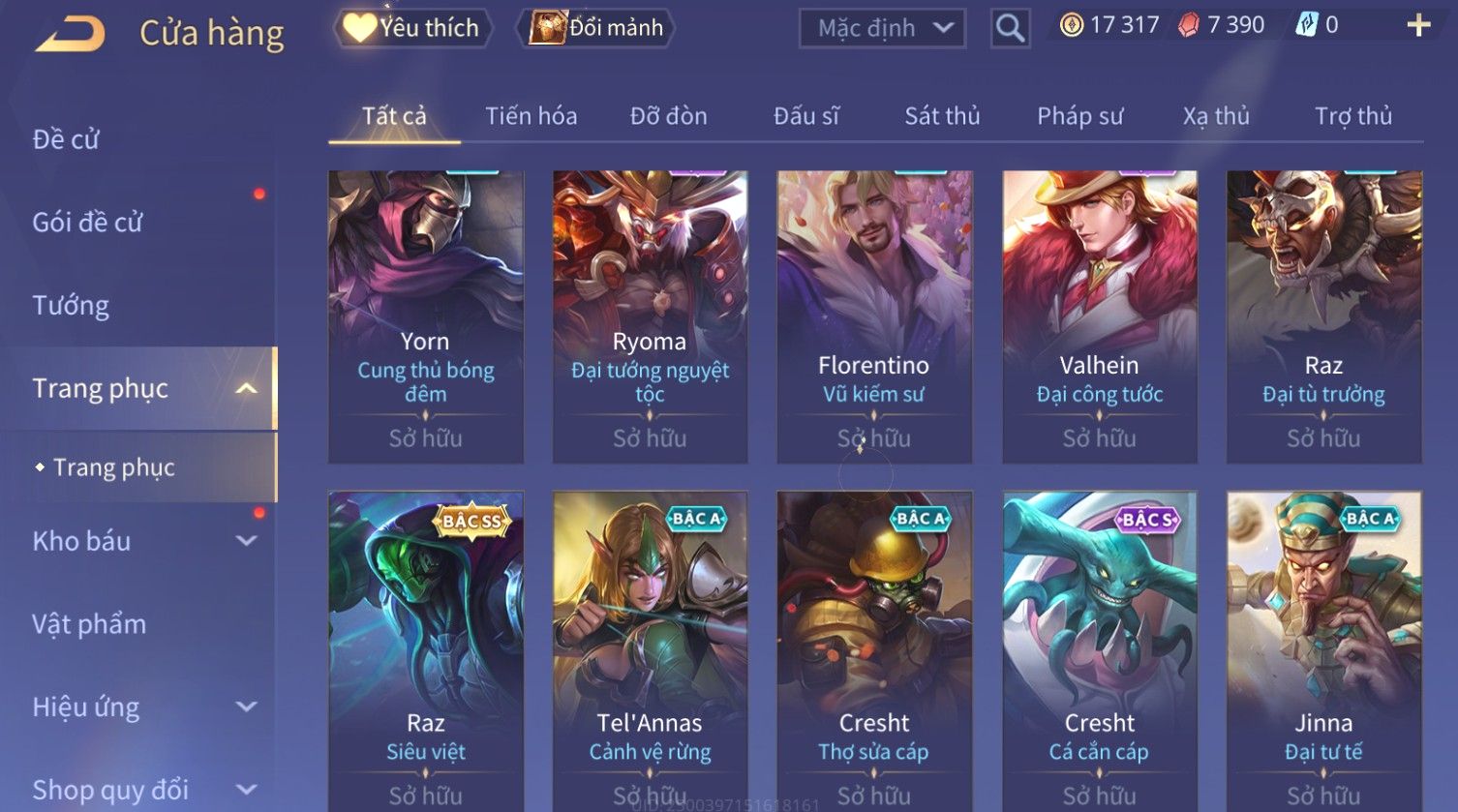Viewport: 1458px width, 812px height.
Task: Click the gold coin balance icon
Action: (1071, 25)
